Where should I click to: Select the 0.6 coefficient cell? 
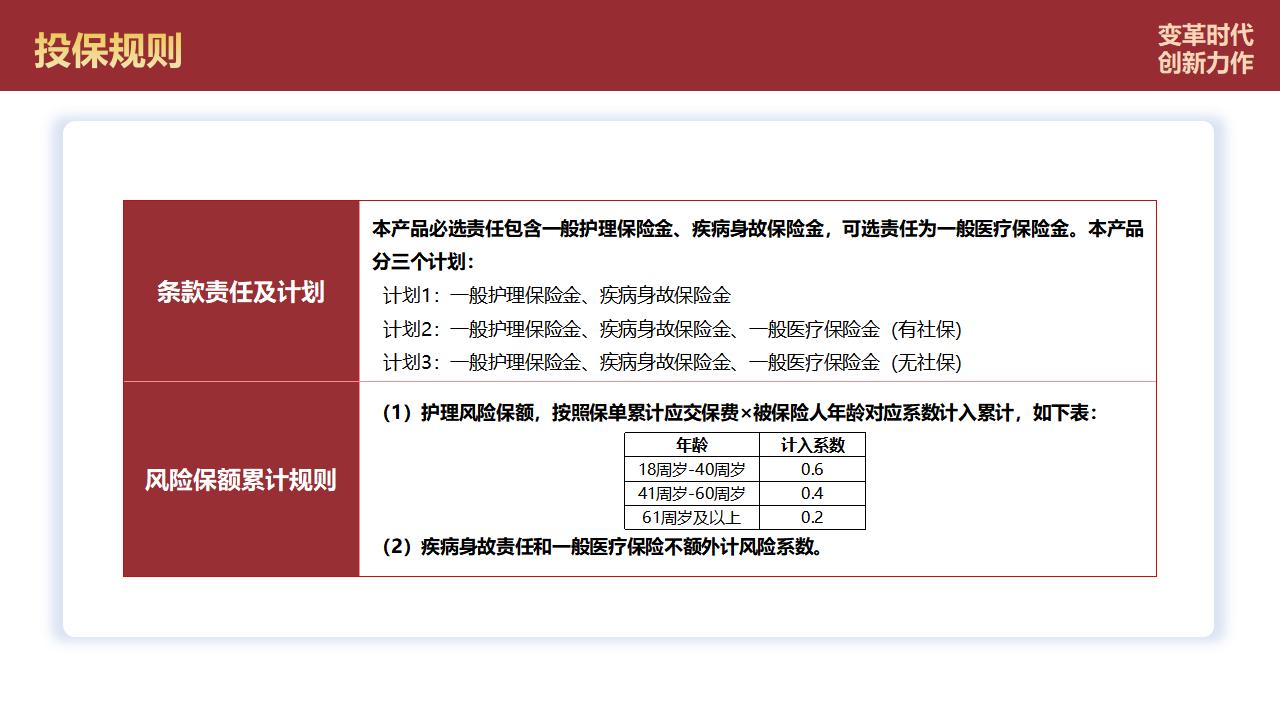812,469
